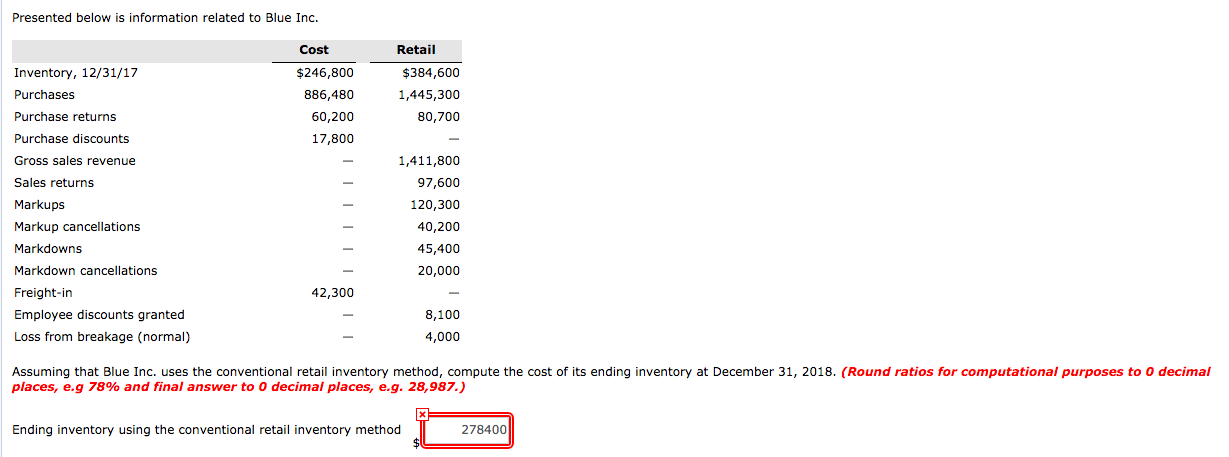Click the Markdowns value 45,400
The image size is (1229, 457).
[x=439, y=249]
